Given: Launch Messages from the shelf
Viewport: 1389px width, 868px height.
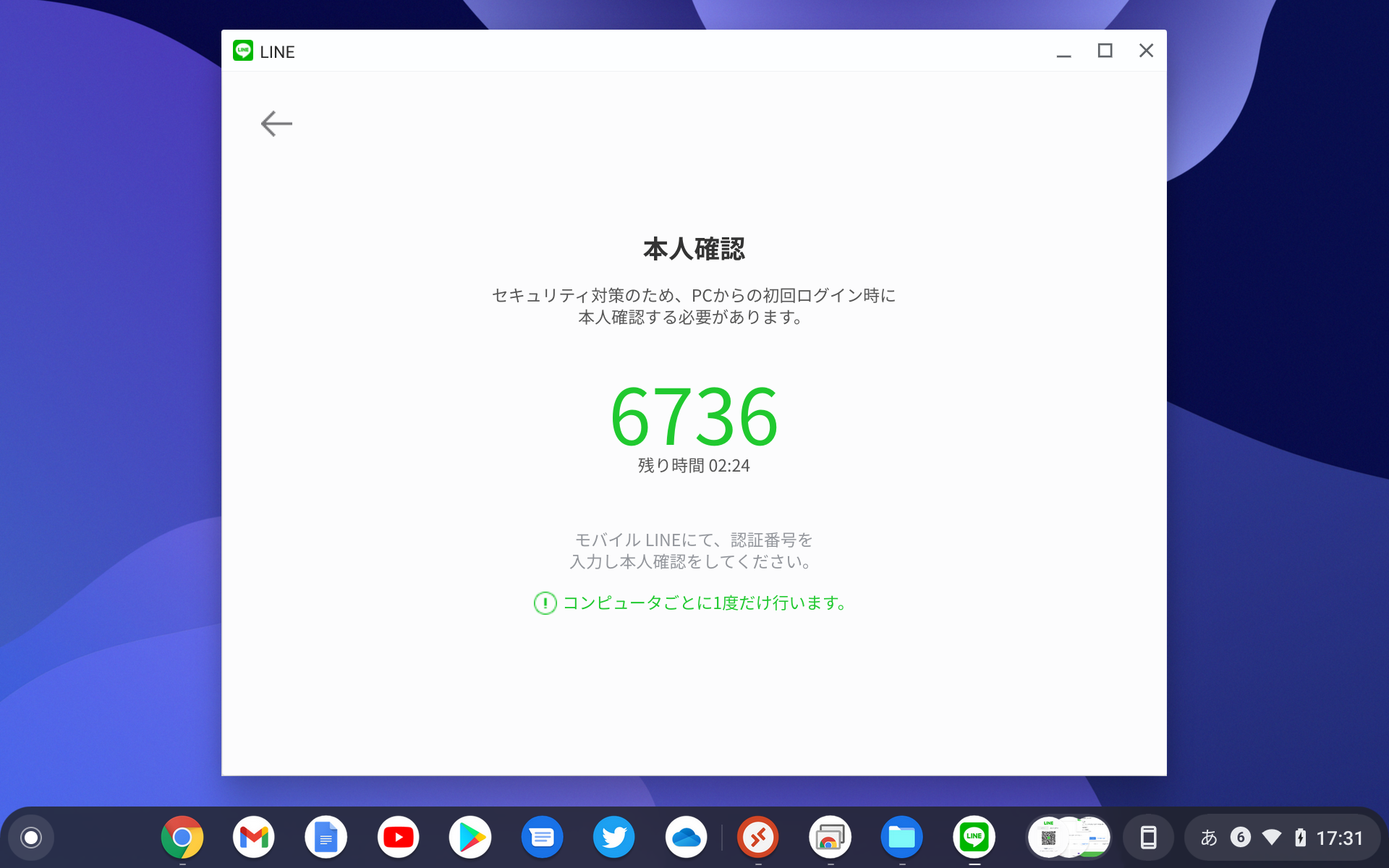Looking at the screenshot, I should pyautogui.click(x=543, y=837).
